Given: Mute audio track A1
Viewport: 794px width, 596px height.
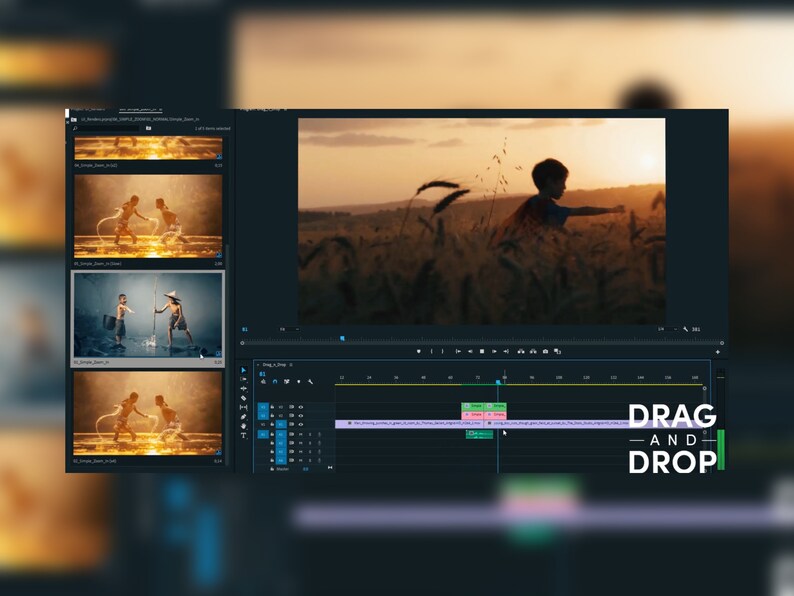Looking at the screenshot, I should coord(301,434).
